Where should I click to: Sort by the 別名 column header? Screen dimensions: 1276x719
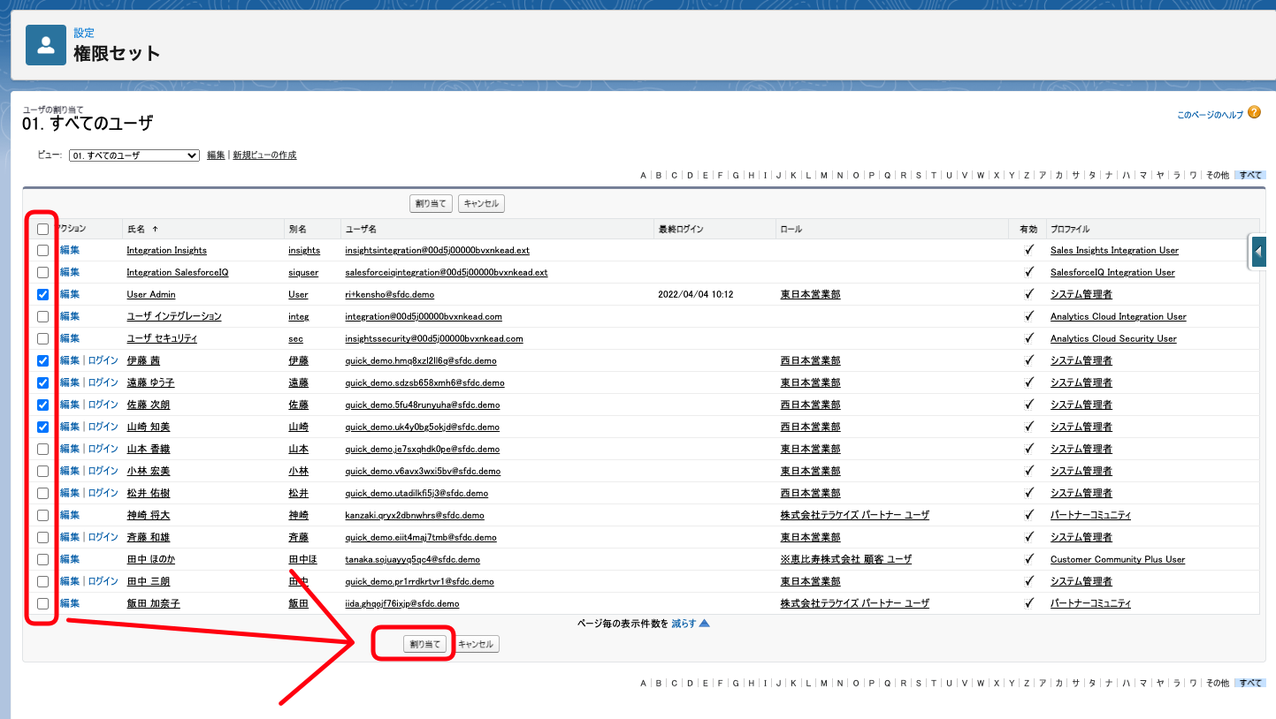298,229
